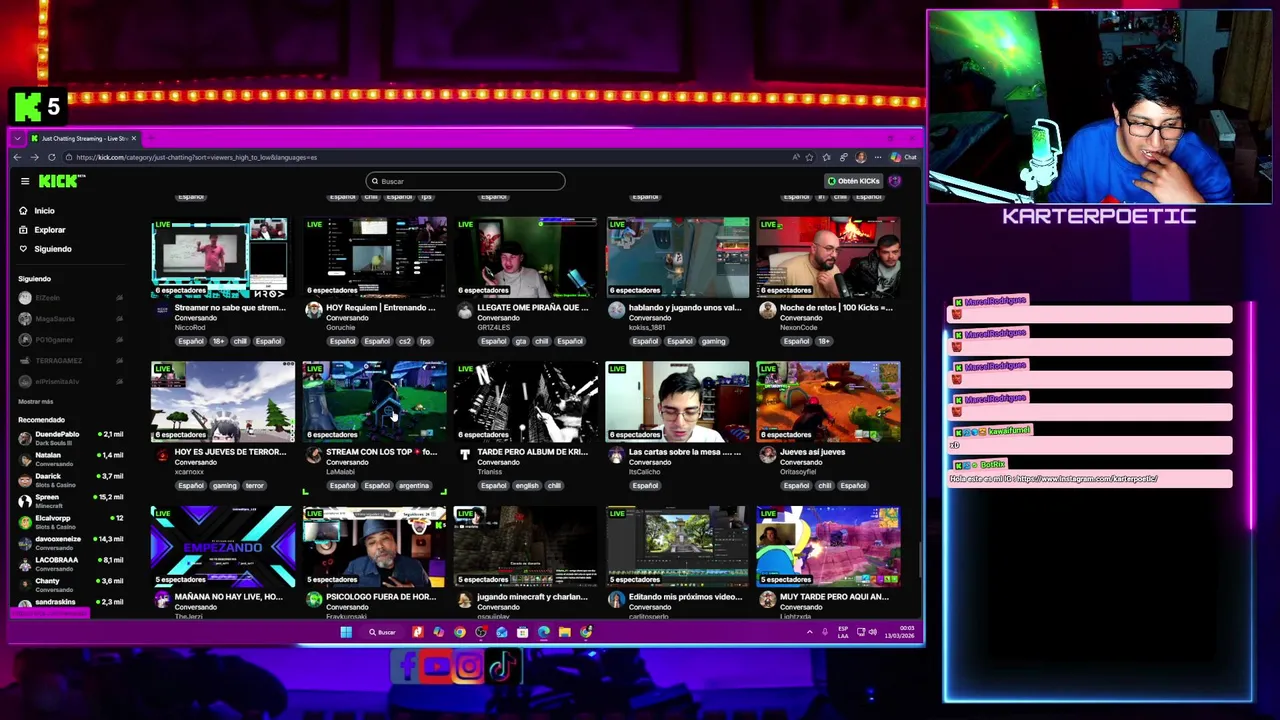Open browser settings and more (three dots)
The image size is (1280, 720).
coord(878,157)
